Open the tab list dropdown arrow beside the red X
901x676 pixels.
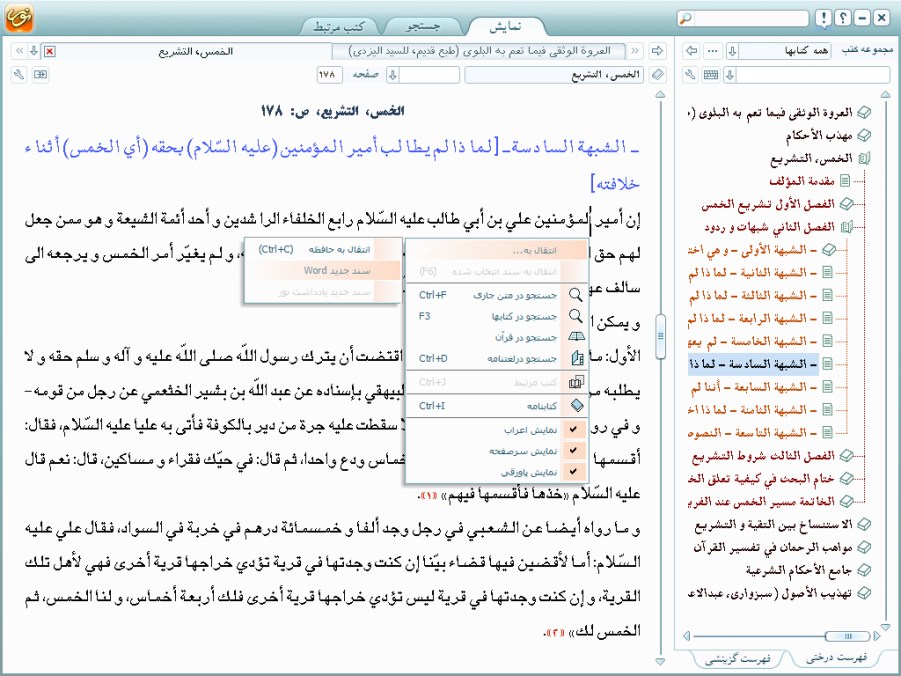click(x=34, y=52)
